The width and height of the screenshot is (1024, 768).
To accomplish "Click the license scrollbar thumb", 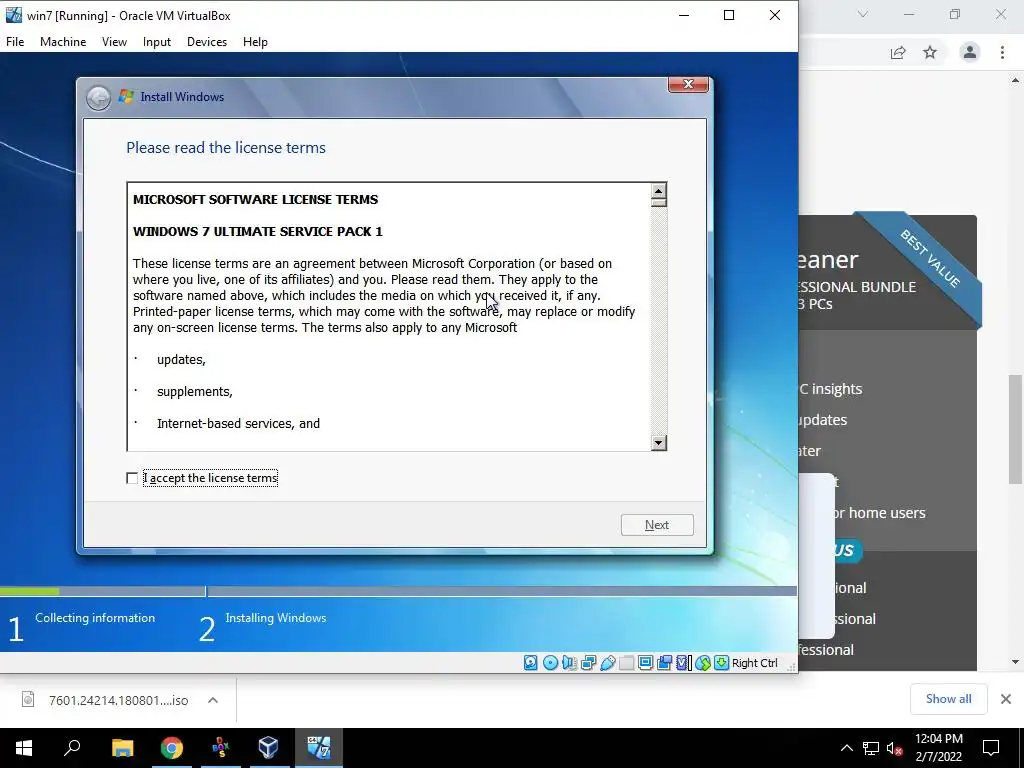I will click(x=658, y=202).
